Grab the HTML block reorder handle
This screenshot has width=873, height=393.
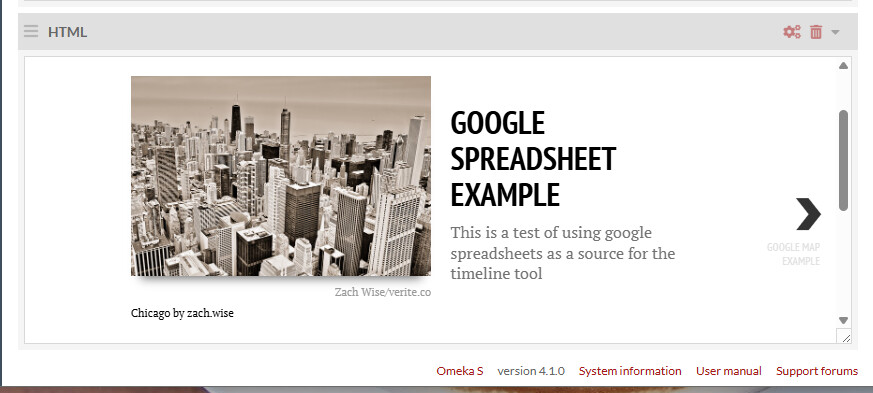click(x=31, y=32)
